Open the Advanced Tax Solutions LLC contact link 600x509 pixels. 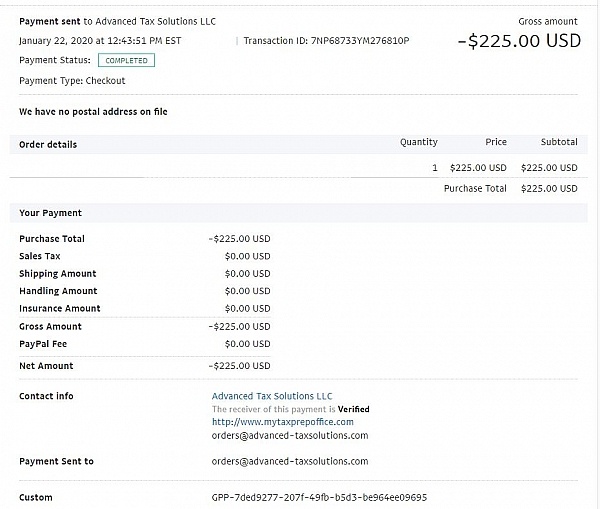click(x=272, y=396)
